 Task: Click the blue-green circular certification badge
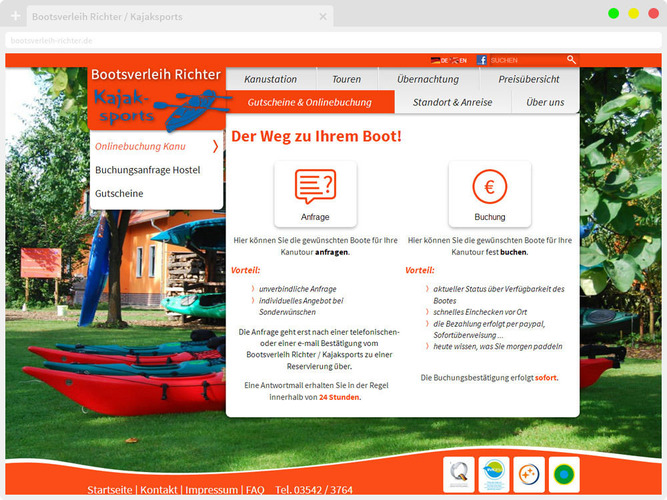[494, 474]
